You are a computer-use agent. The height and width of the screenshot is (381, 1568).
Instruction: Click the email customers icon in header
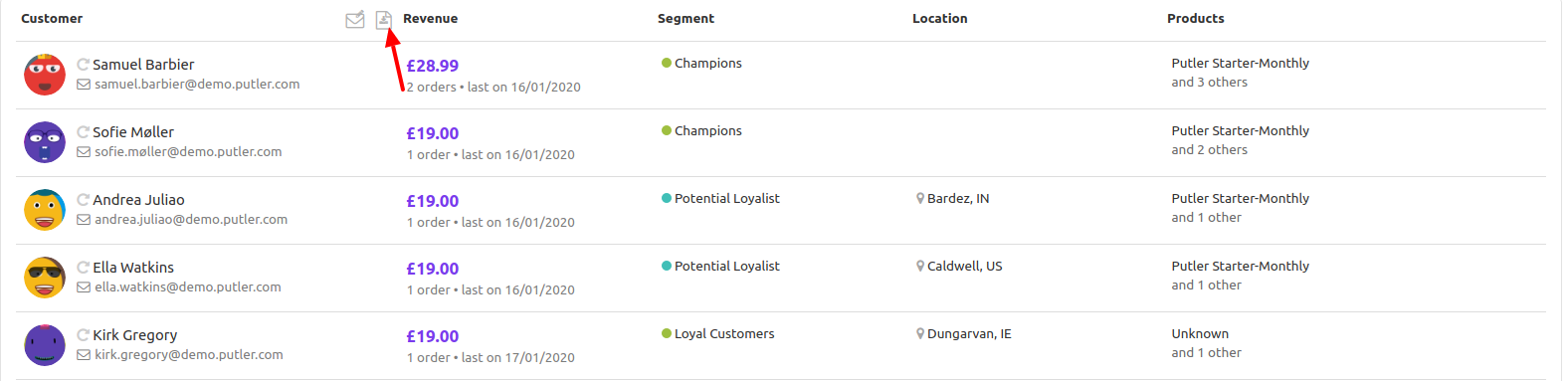354,19
